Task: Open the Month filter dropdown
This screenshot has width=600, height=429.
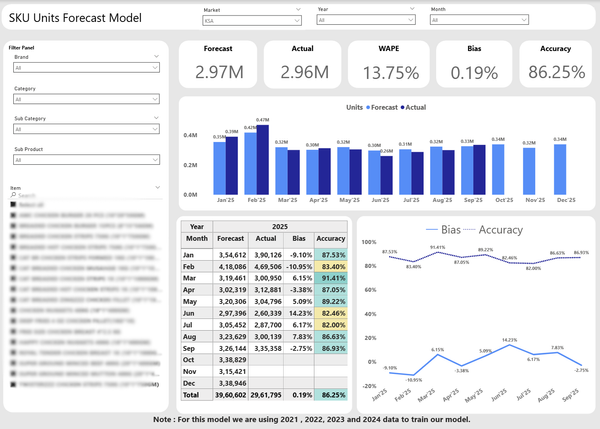Action: click(479, 20)
